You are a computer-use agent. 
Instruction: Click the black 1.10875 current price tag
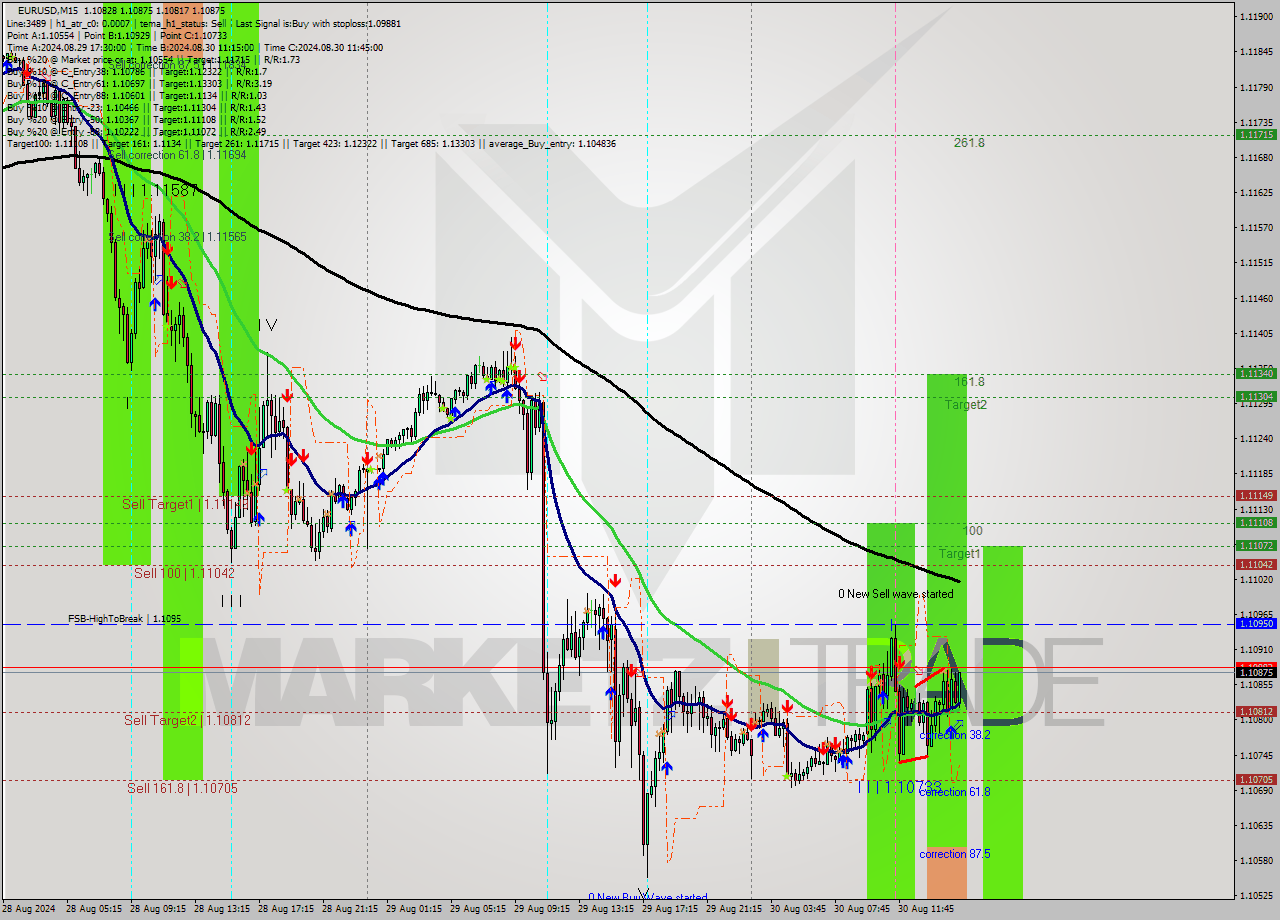coord(1255,672)
